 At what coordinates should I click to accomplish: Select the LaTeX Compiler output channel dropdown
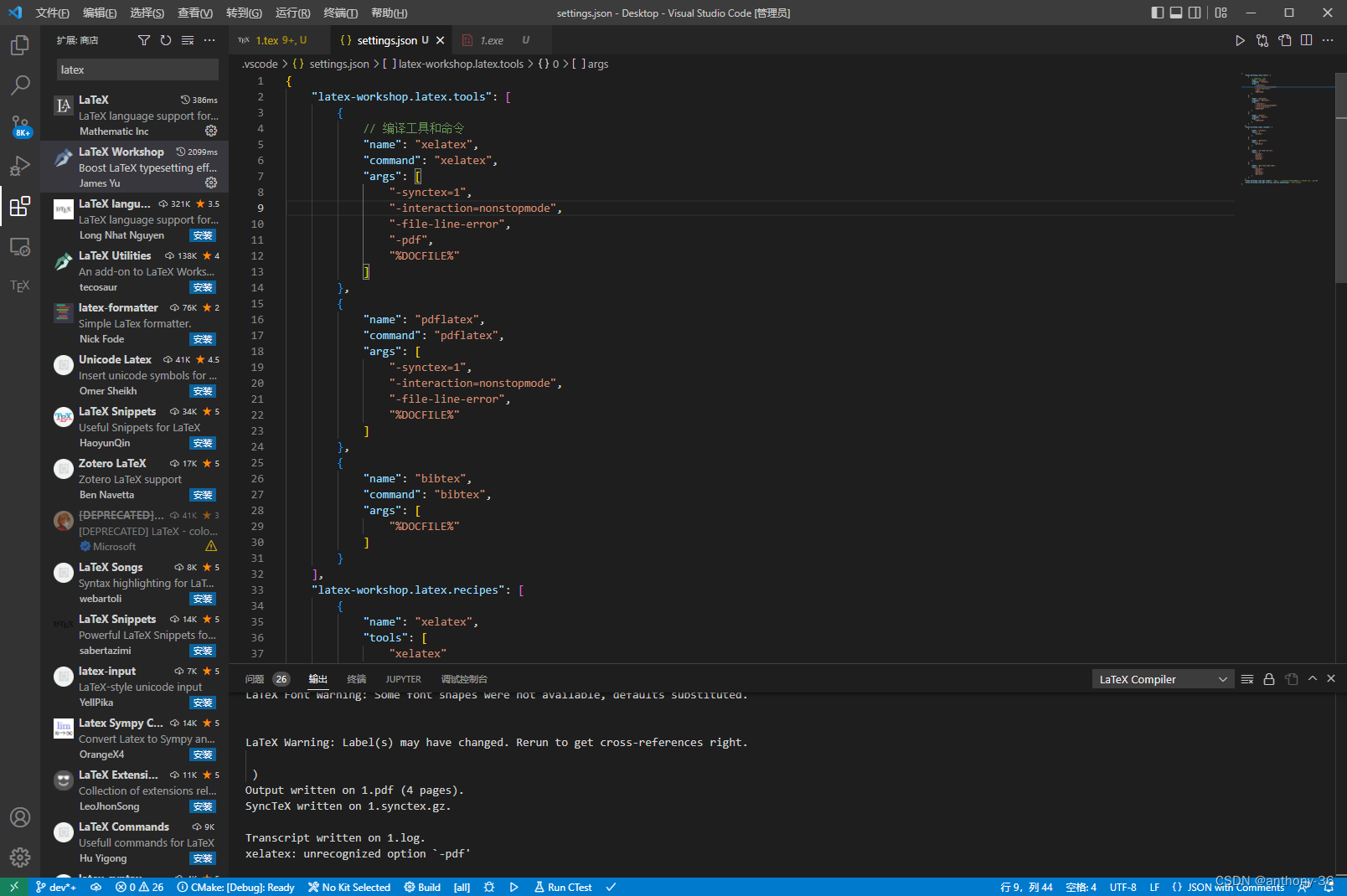coord(1163,679)
